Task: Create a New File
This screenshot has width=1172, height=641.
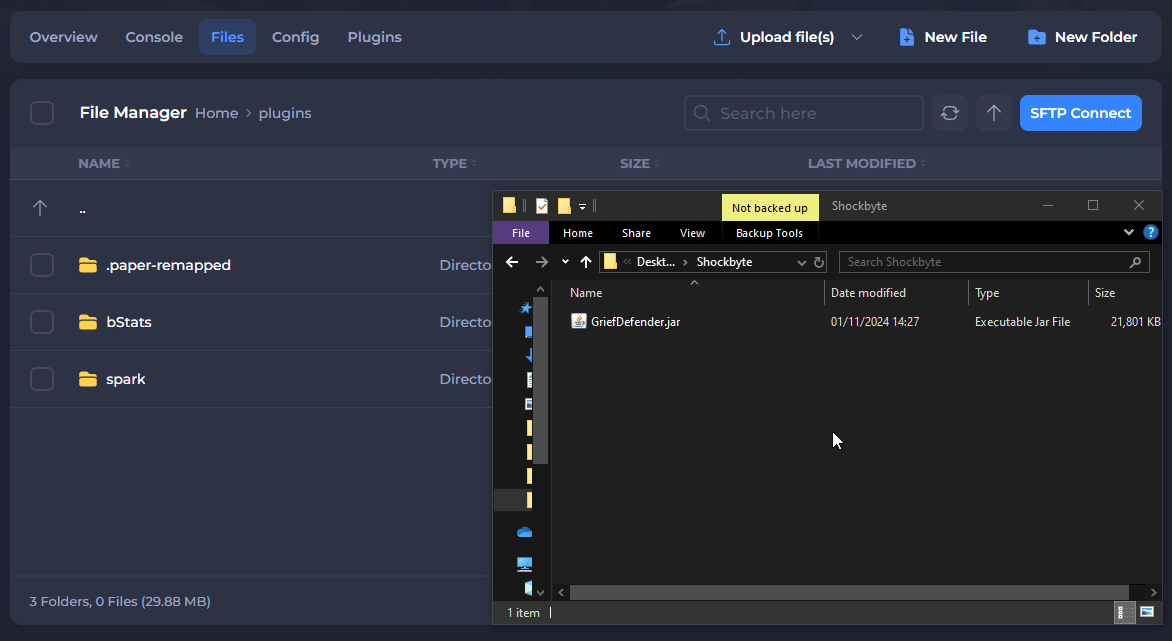Action: 943,37
